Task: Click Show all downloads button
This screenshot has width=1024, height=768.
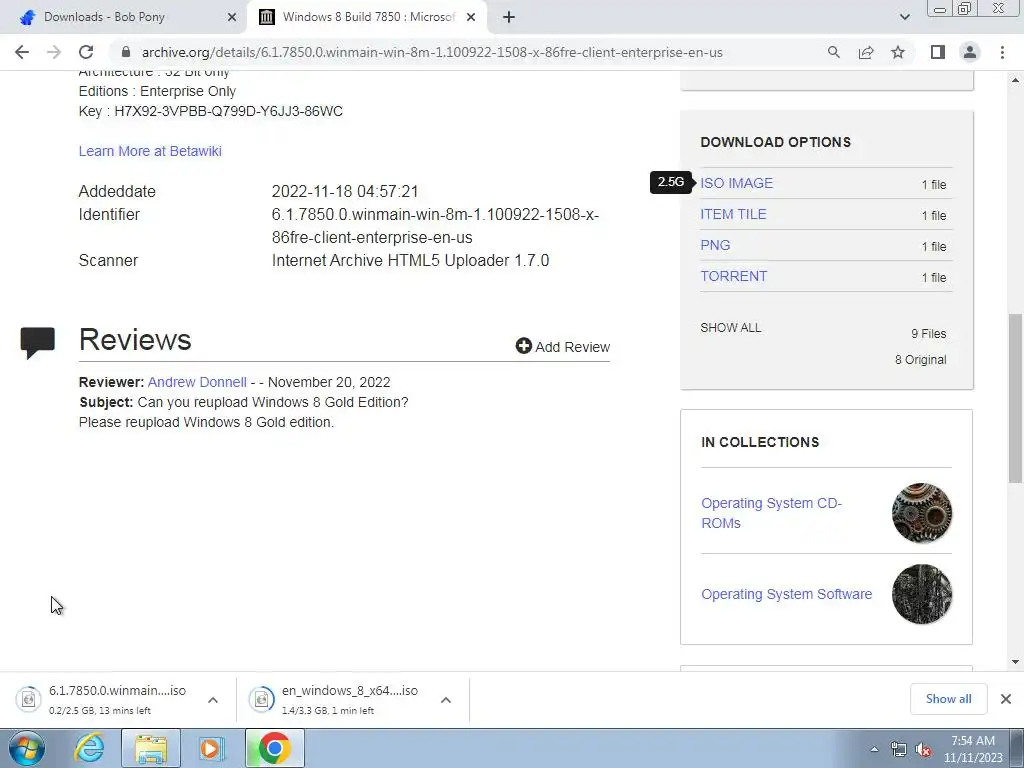Action: 948,699
